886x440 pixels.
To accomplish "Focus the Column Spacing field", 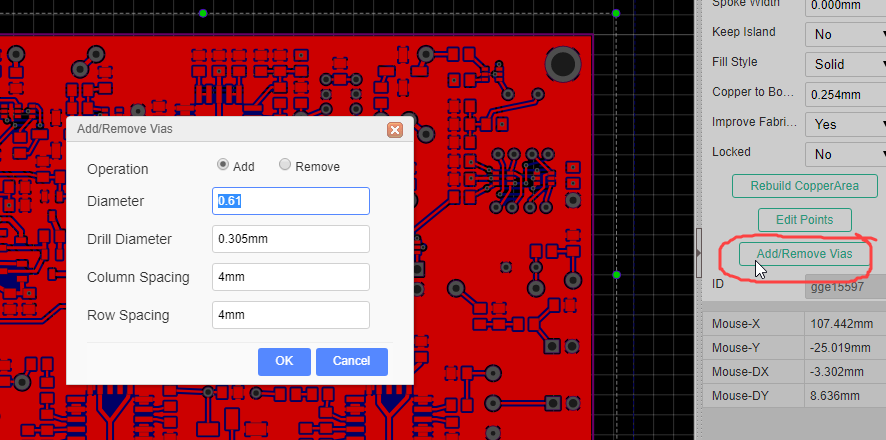I will (x=291, y=277).
